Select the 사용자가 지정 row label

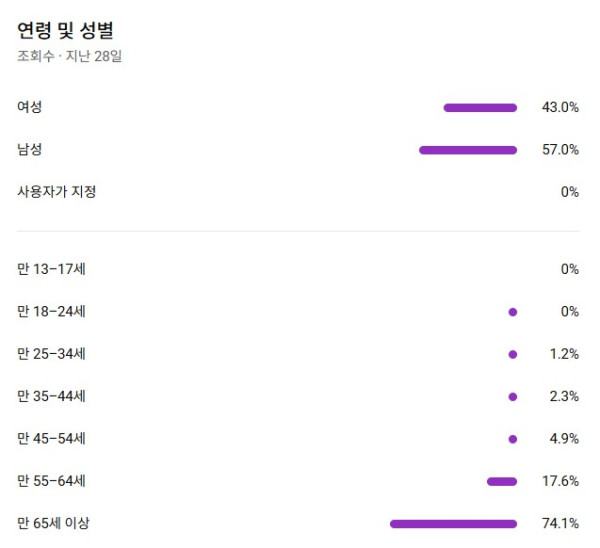57,192
